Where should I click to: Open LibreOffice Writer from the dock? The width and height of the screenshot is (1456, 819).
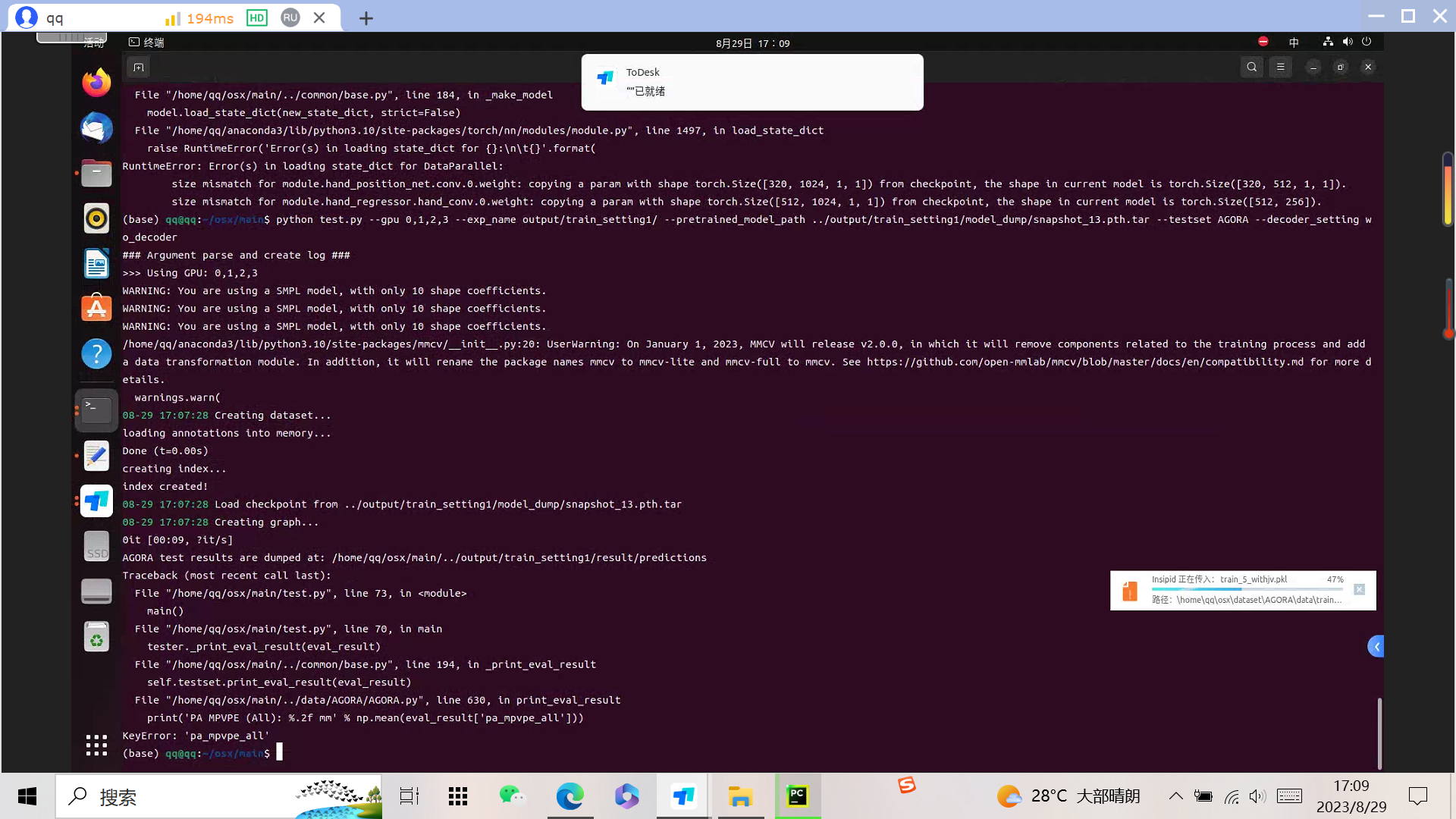[96, 263]
